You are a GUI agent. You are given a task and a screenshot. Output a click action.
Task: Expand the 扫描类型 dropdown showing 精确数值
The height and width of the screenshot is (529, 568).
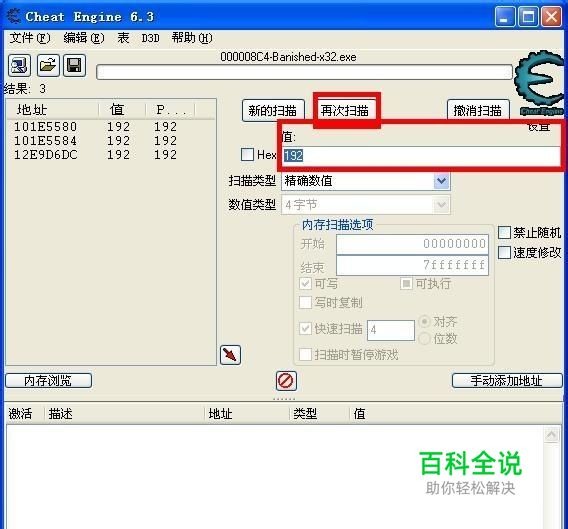(442, 180)
